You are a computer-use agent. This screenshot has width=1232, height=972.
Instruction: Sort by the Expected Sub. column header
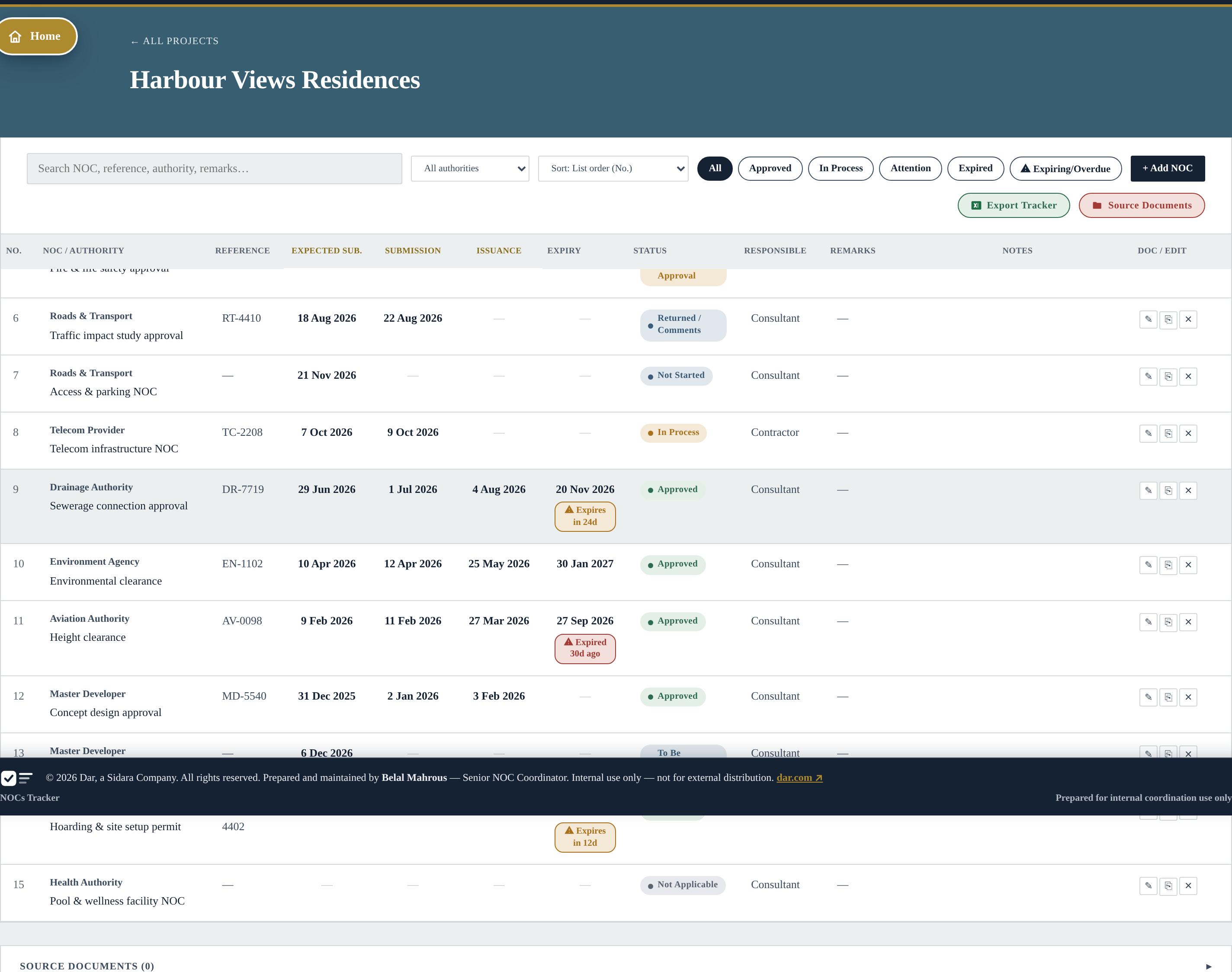326,250
